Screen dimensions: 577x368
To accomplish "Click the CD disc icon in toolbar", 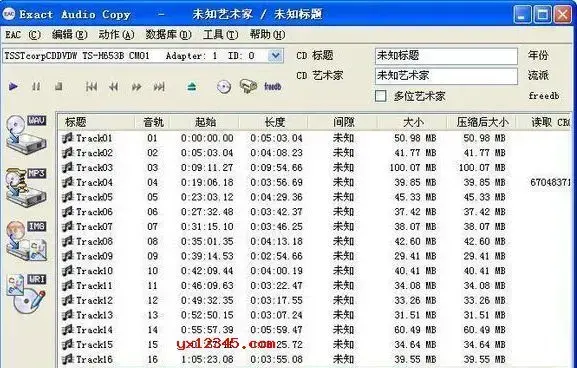I will pos(224,87).
